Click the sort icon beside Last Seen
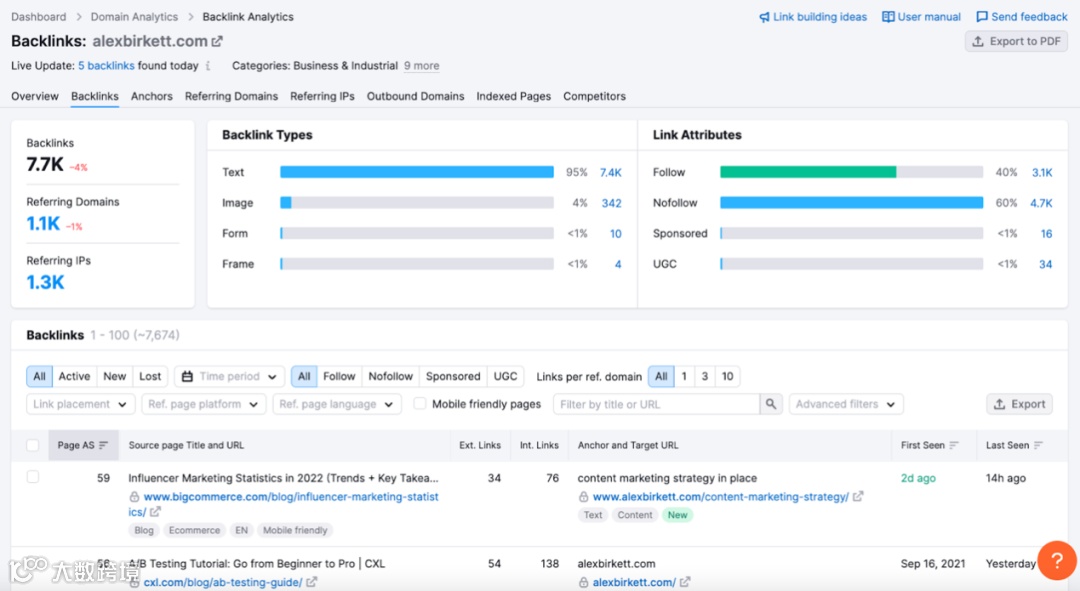This screenshot has width=1080, height=591. tap(1038, 446)
